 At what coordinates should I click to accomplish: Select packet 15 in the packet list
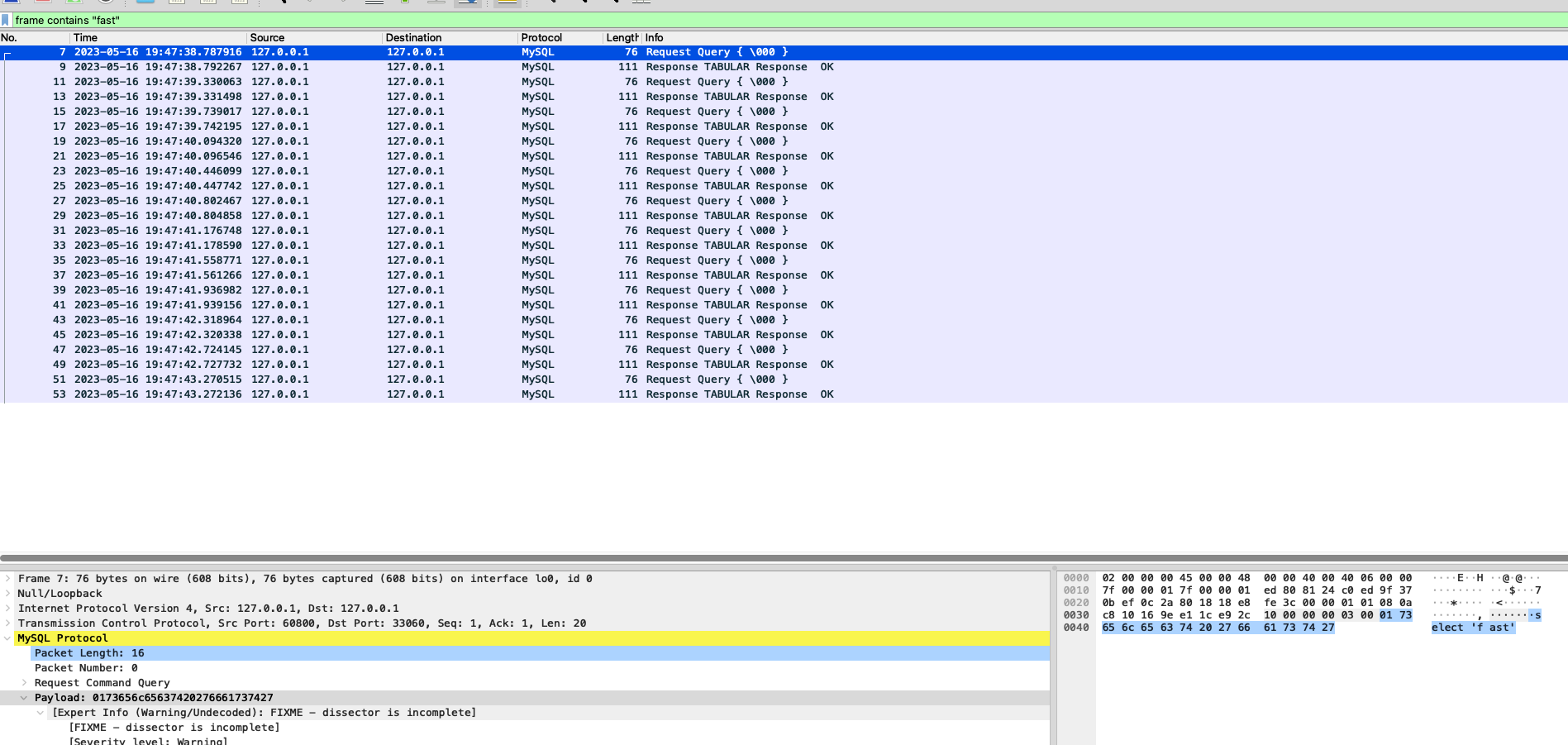784,112
